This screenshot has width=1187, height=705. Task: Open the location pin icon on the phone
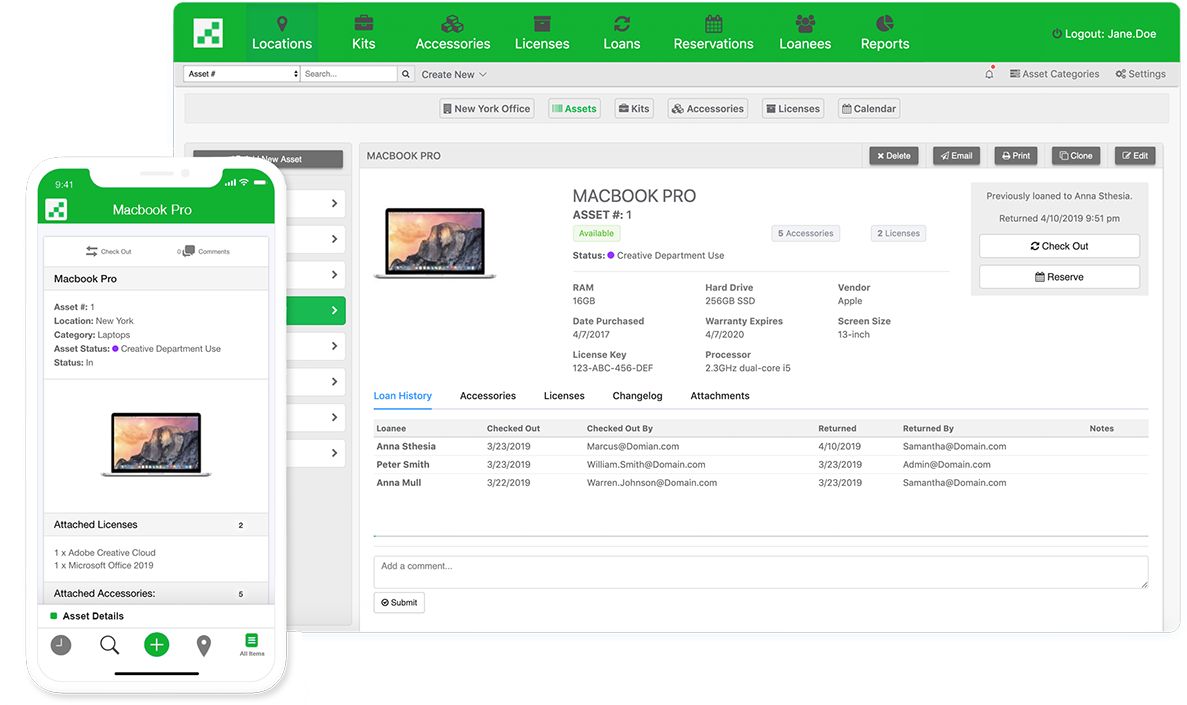click(x=204, y=644)
